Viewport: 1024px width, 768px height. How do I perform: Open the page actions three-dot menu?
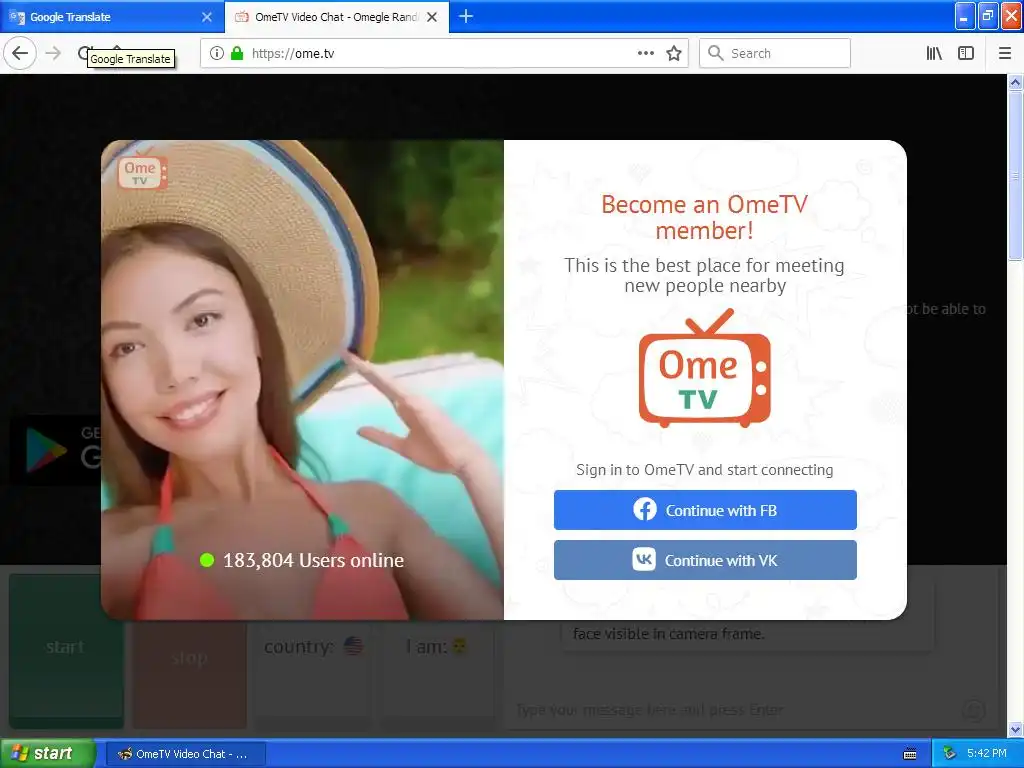(646, 53)
